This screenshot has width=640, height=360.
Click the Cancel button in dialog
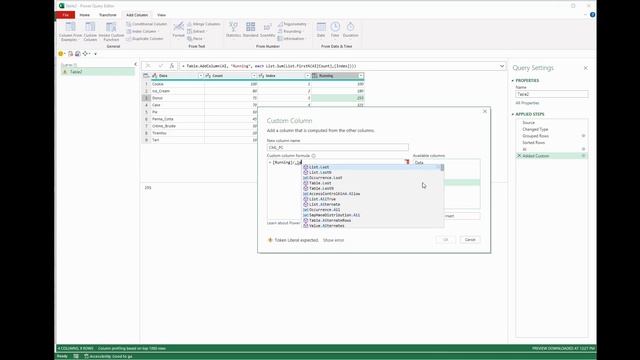pos(470,240)
